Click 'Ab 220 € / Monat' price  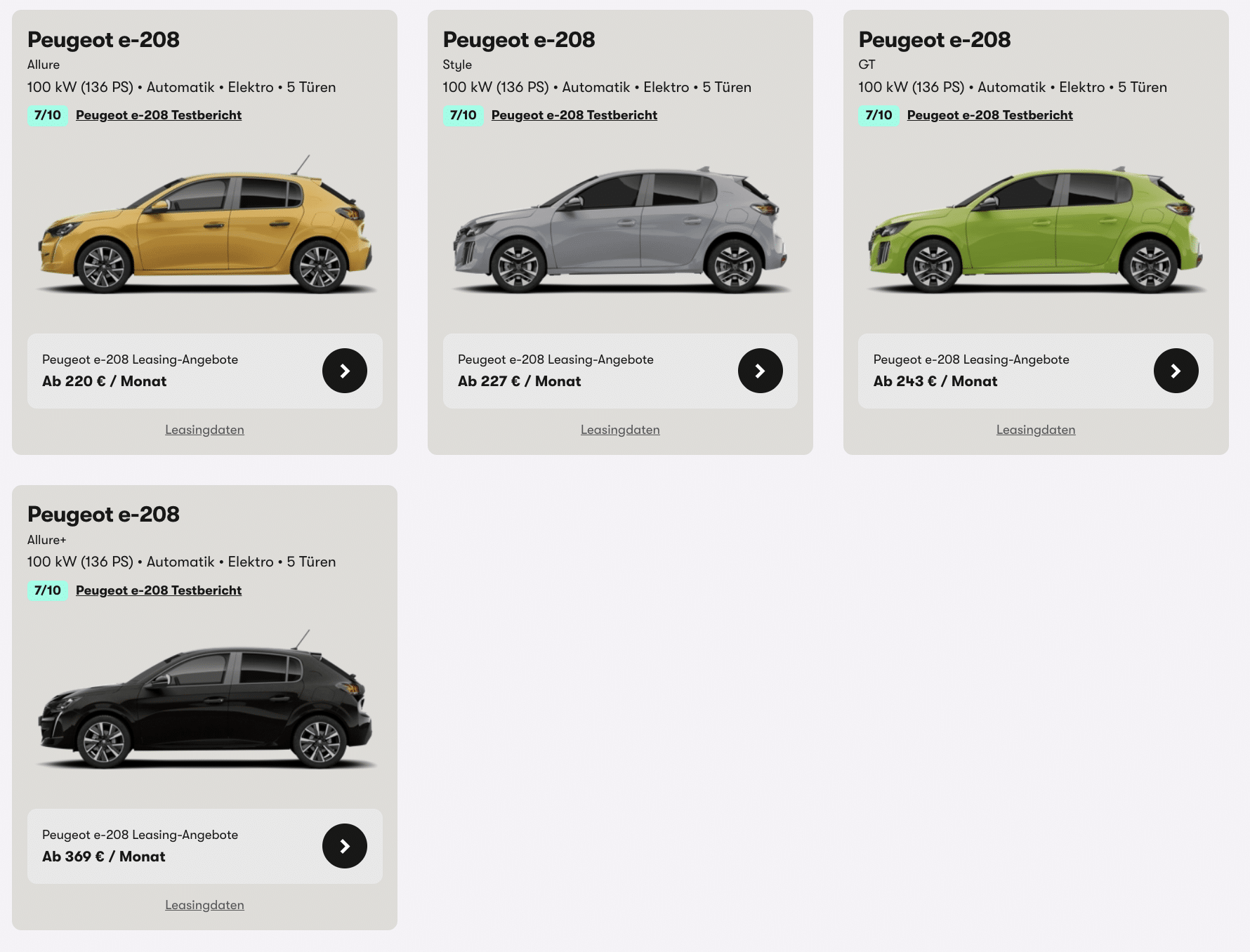coord(104,381)
